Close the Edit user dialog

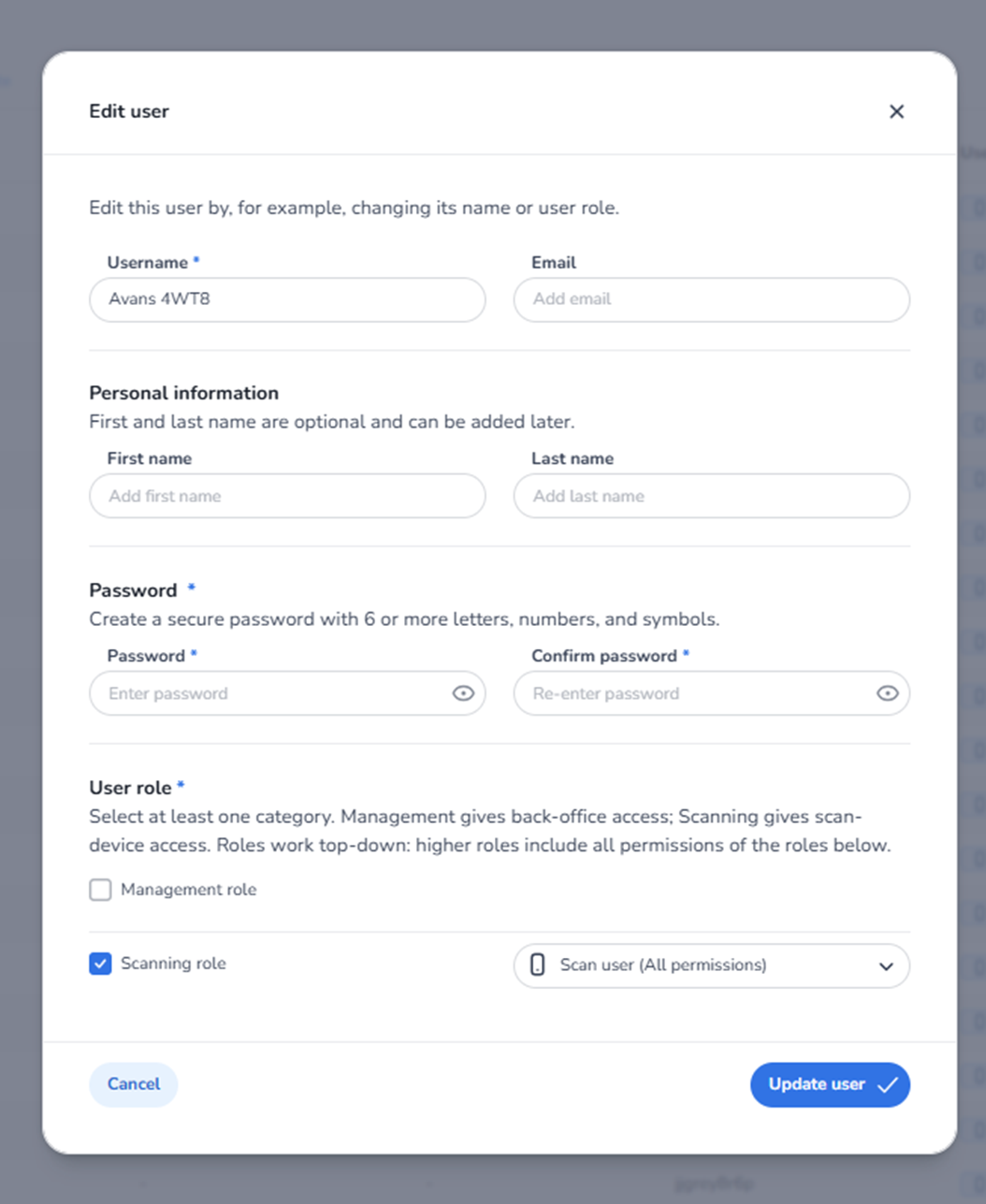(x=896, y=111)
